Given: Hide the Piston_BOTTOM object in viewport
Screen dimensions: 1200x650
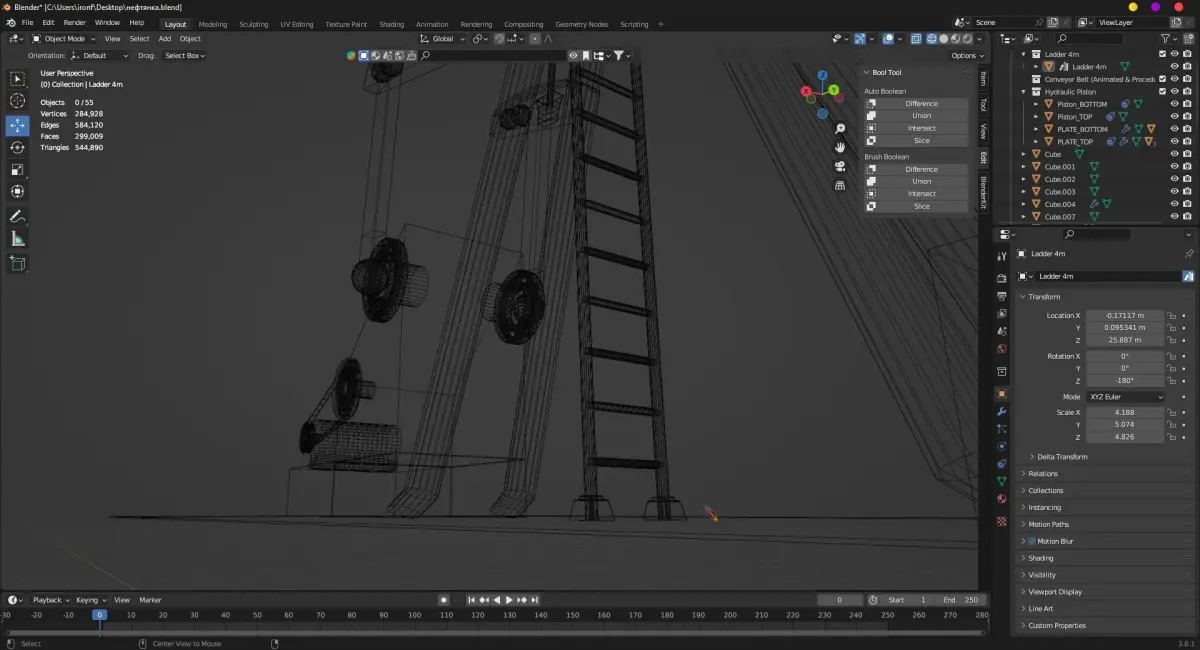Looking at the screenshot, I should click(x=1174, y=104).
